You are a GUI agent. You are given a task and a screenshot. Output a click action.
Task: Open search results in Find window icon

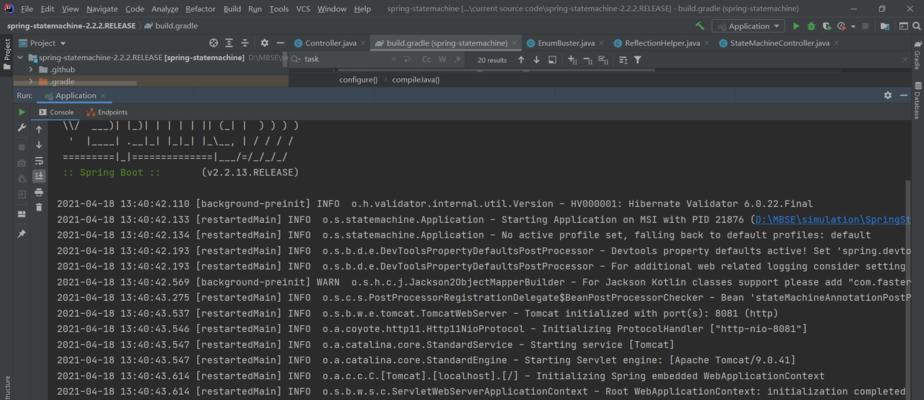[x=552, y=59]
